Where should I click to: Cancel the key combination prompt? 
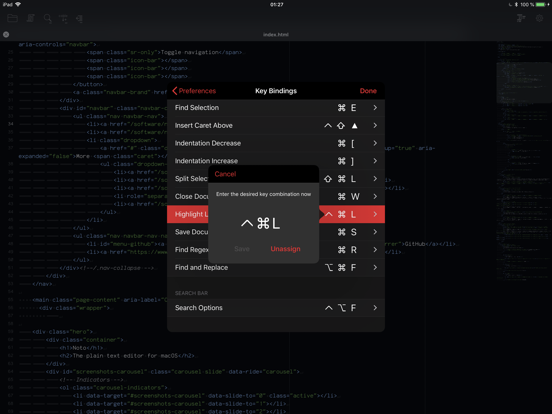pos(225,174)
